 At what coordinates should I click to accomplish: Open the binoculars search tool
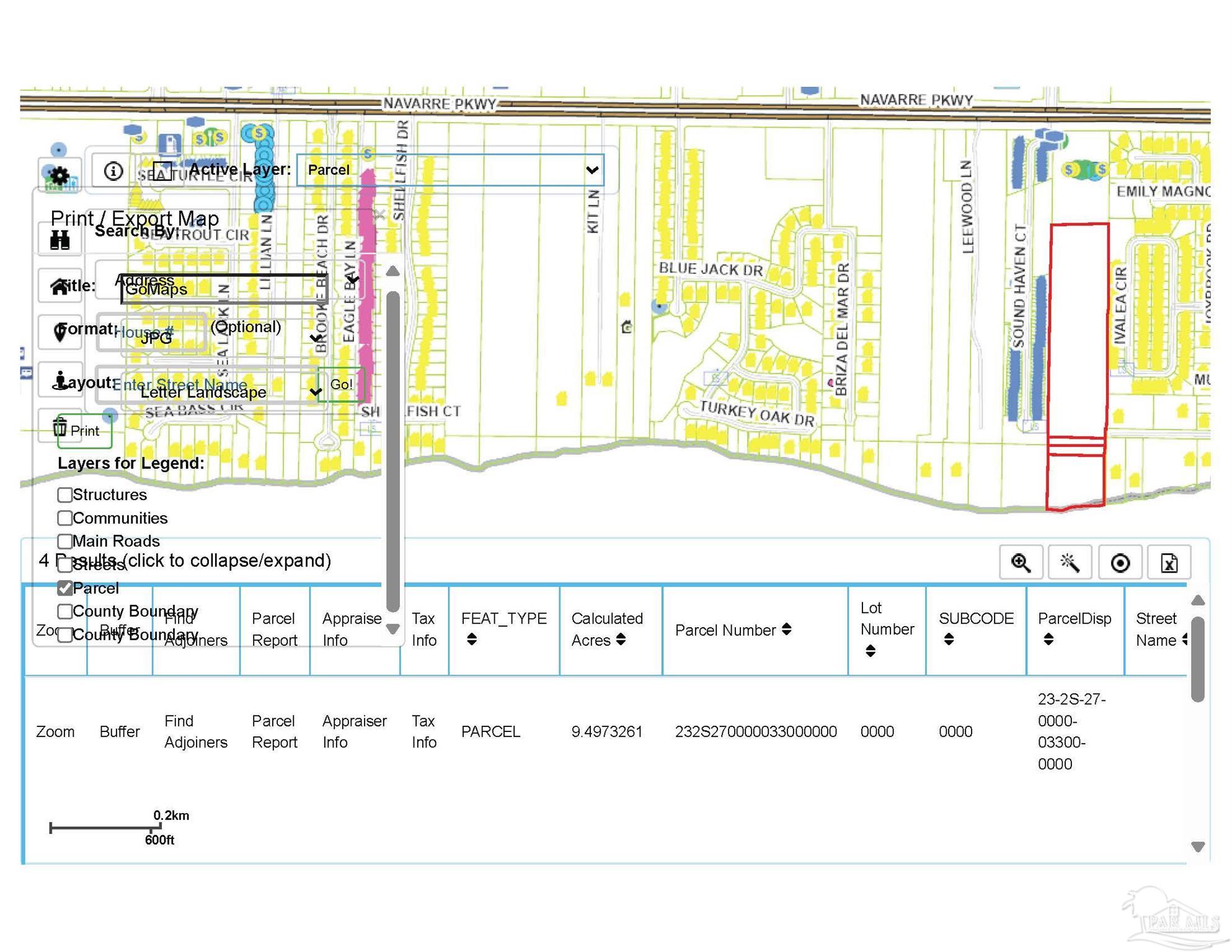click(x=60, y=239)
